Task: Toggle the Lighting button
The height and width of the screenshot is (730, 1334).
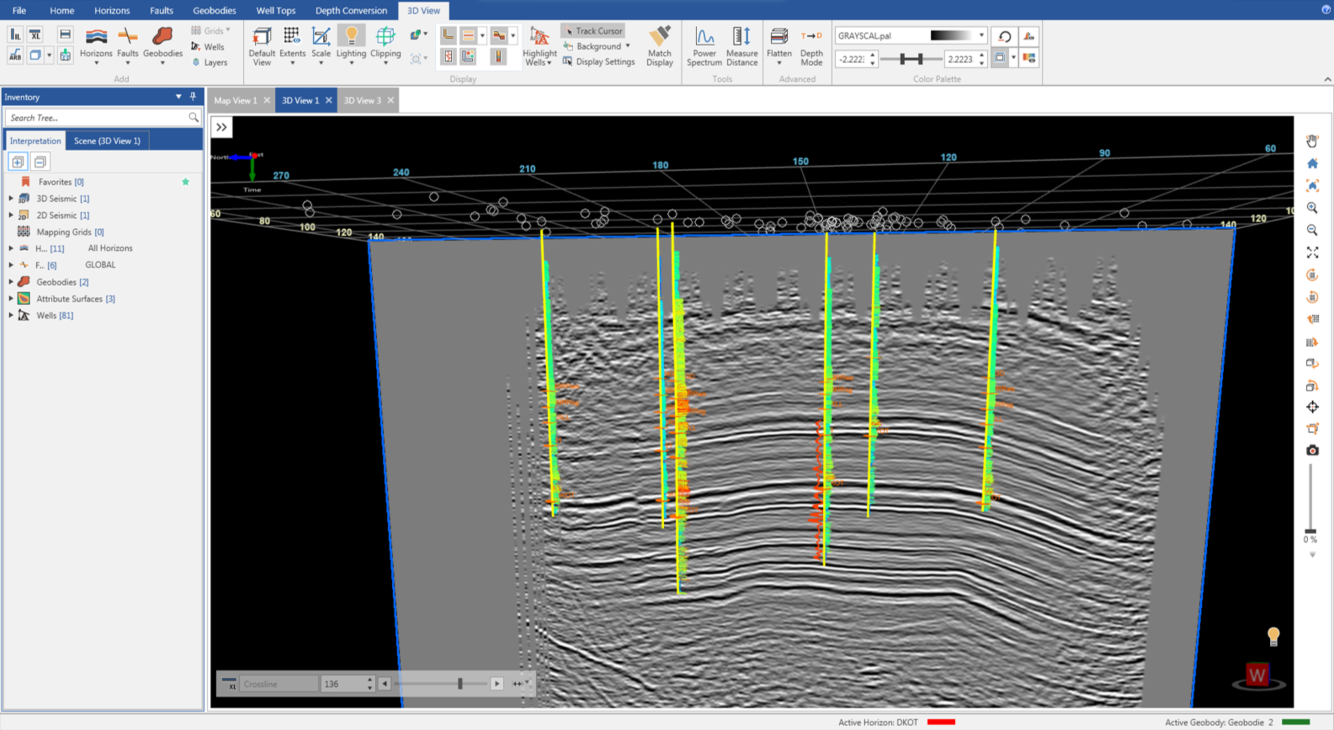Action: [351, 47]
